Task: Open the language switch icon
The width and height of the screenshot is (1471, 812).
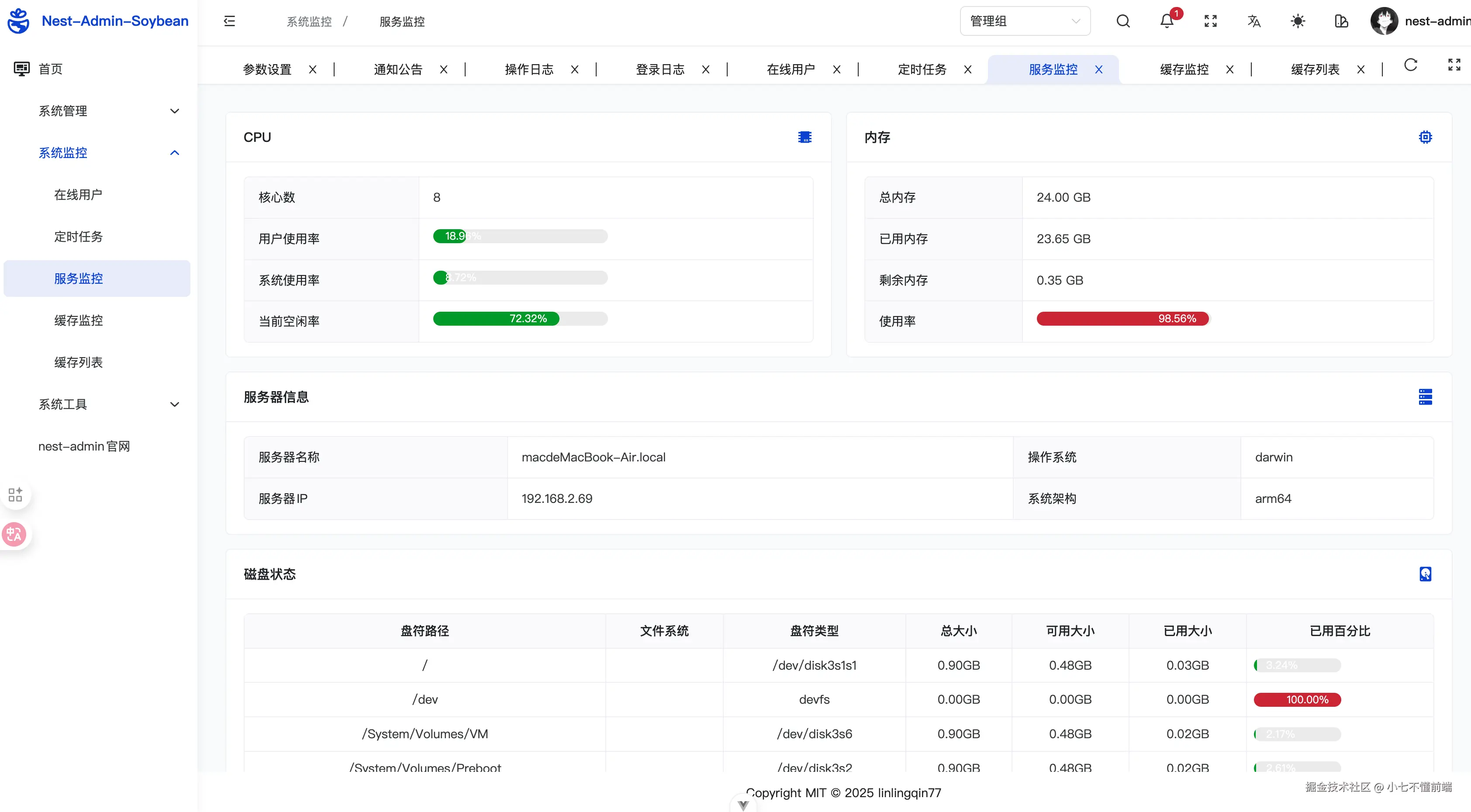Action: (1254, 22)
